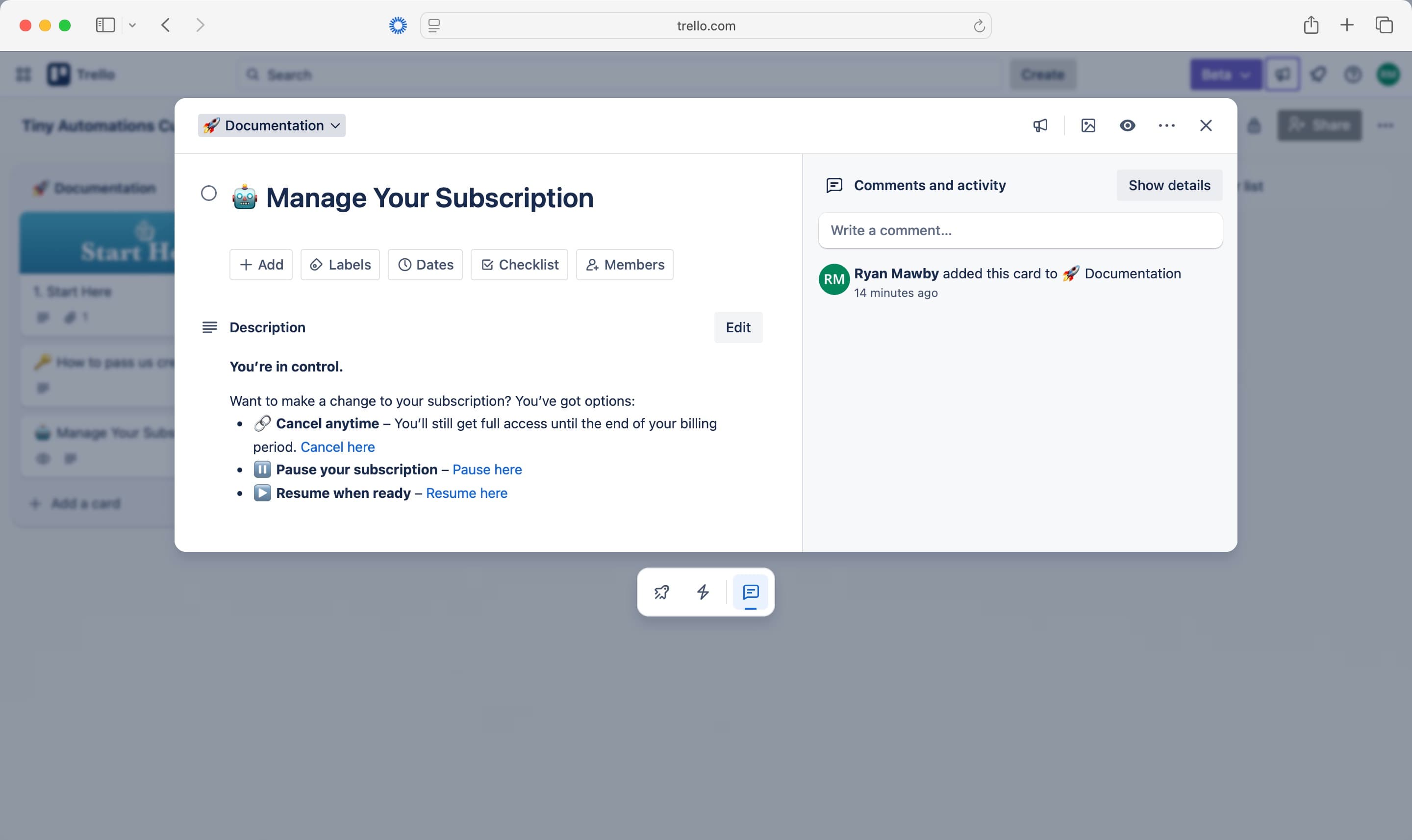
Task: Reload the trello.com page
Action: [x=979, y=26]
